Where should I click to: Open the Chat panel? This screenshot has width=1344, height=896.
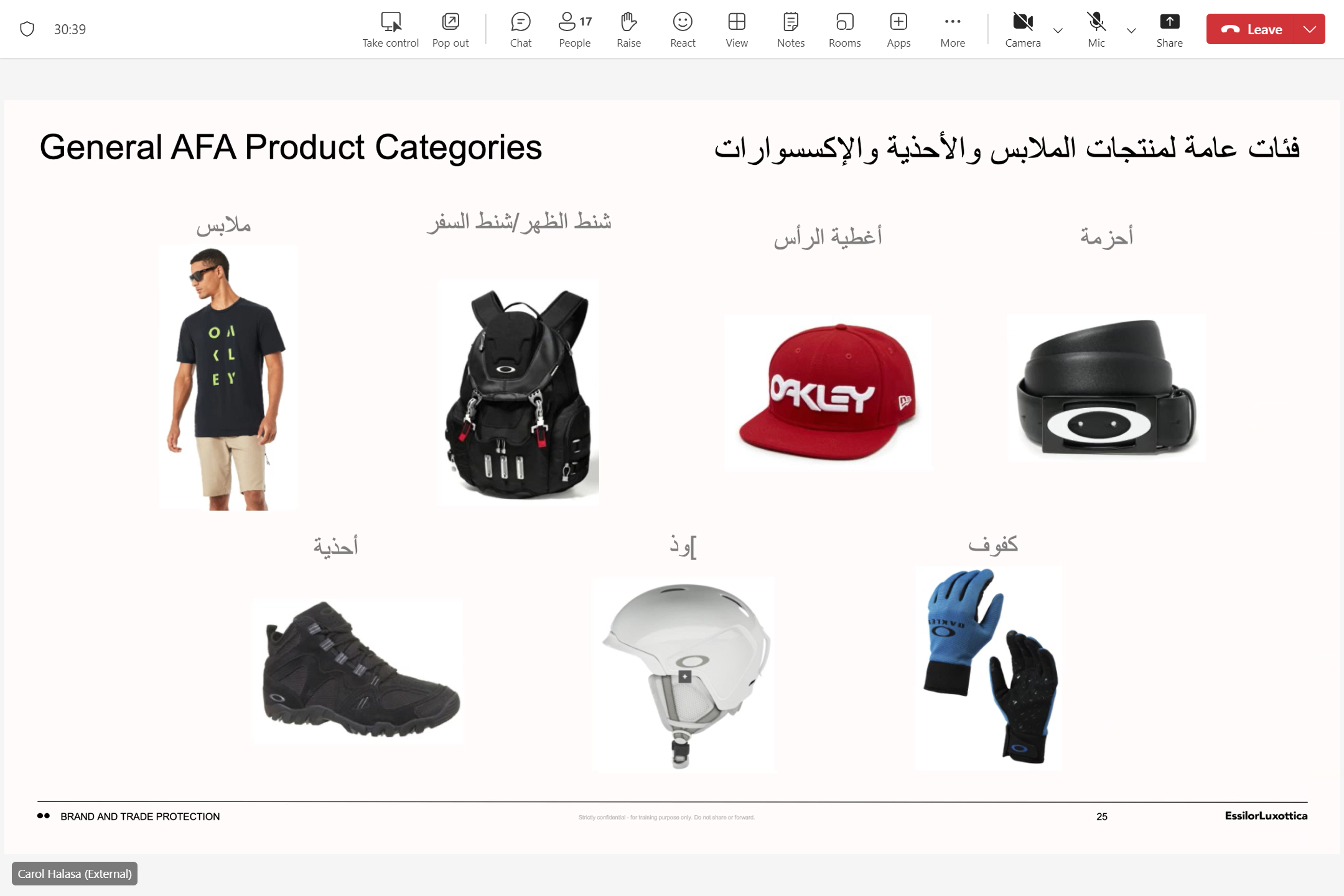pos(520,29)
